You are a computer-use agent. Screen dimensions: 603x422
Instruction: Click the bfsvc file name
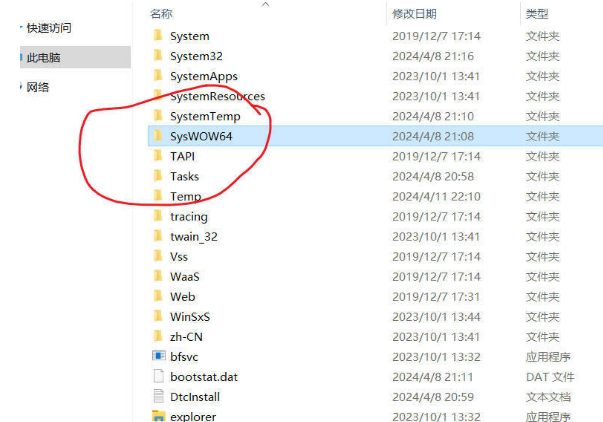coord(184,357)
